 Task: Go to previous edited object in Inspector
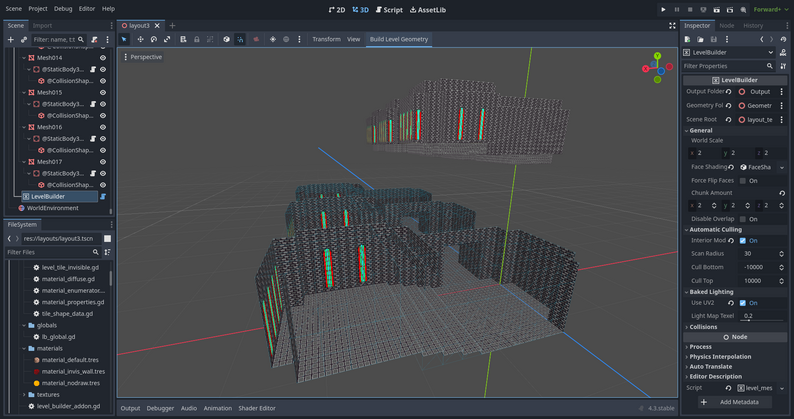coord(762,39)
